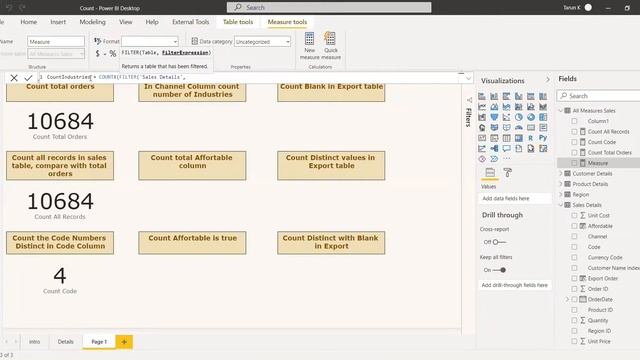Select the Funnel chart visual
The image size is (640, 360).
click(x=494, y=117)
